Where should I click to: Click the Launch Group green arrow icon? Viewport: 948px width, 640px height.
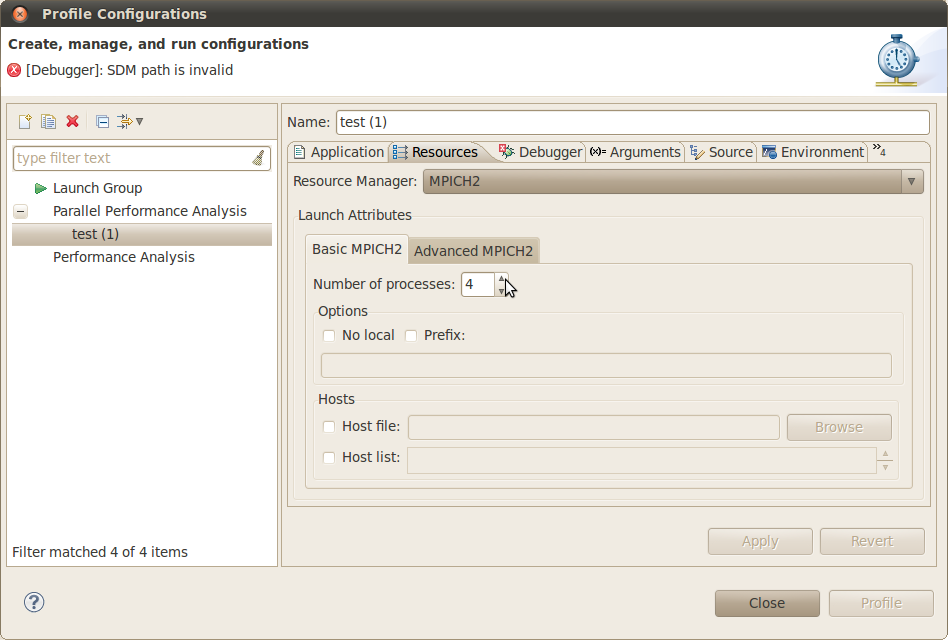point(41,189)
